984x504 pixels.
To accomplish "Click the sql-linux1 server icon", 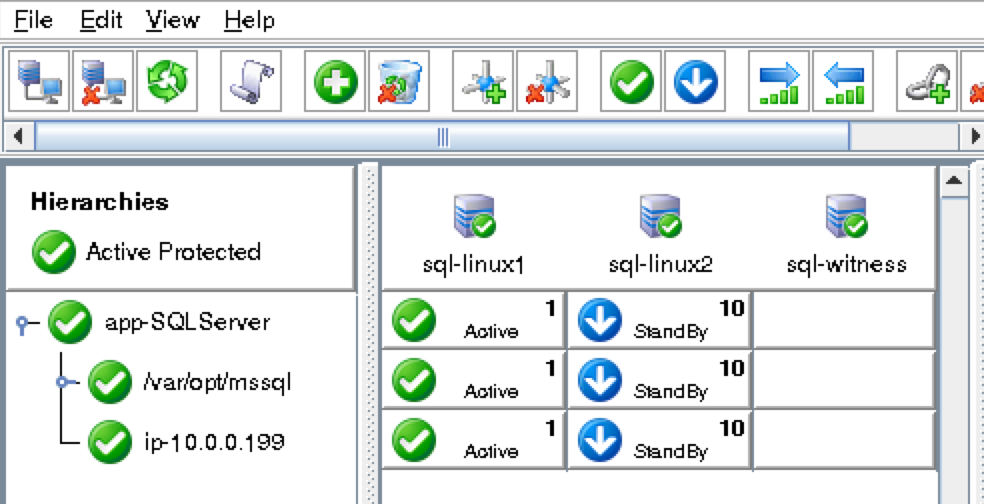I will pos(474,217).
